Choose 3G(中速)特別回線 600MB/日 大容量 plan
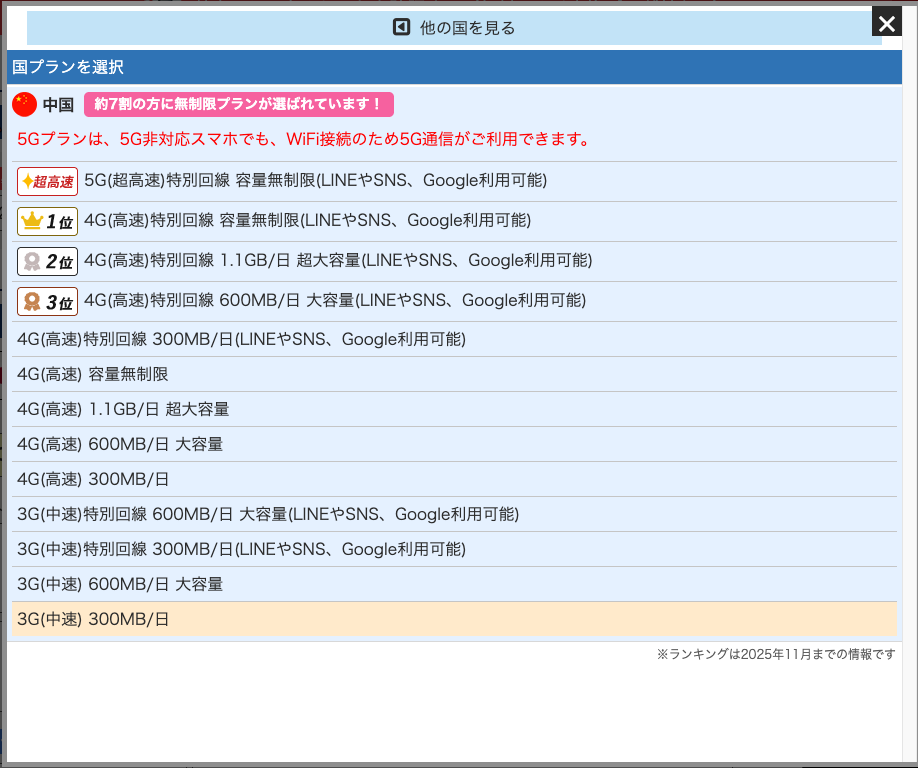This screenshot has height=768, width=918. point(268,514)
